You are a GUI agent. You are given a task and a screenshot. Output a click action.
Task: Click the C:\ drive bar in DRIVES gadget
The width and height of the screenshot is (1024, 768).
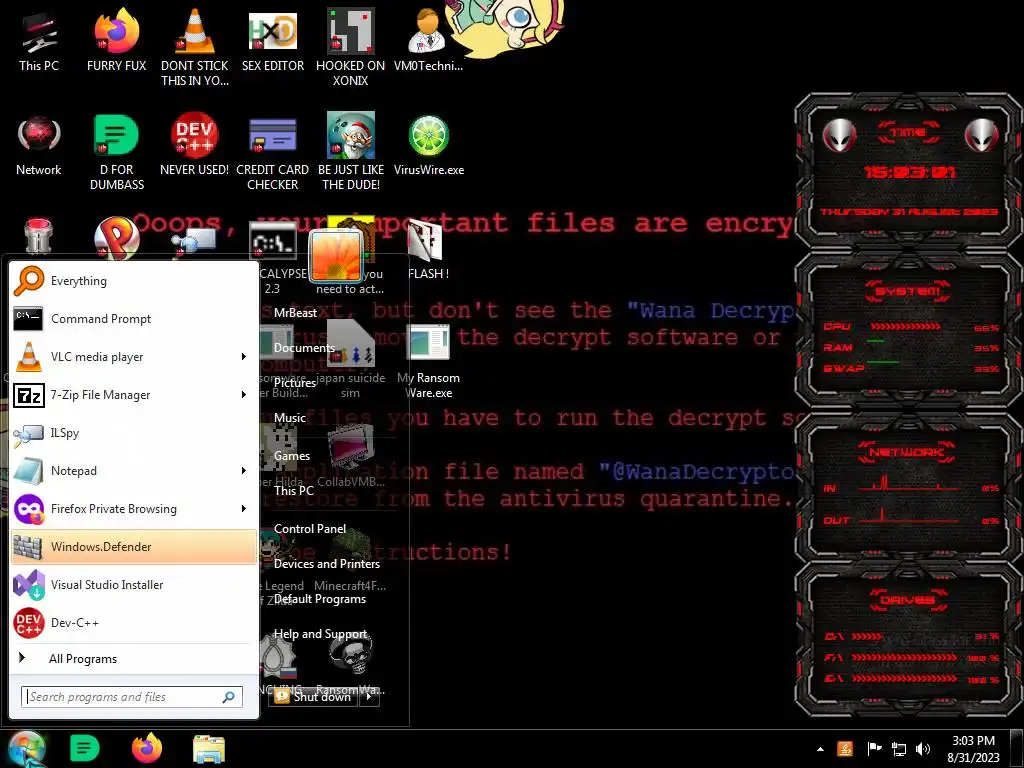click(867, 636)
